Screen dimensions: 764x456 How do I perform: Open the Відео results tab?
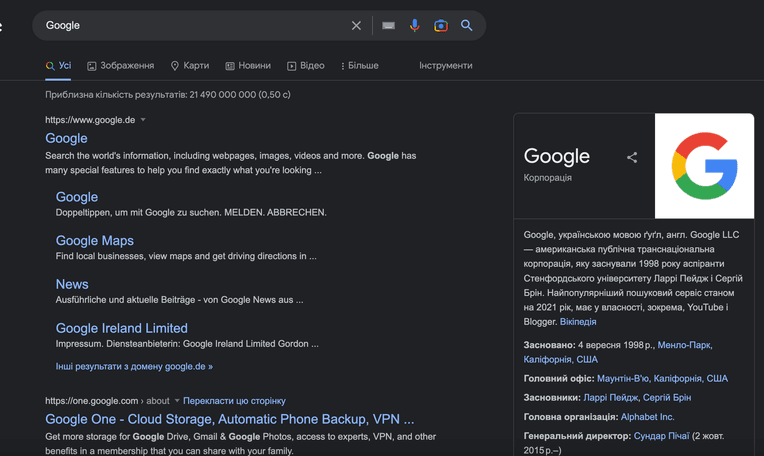pyautogui.click(x=306, y=66)
